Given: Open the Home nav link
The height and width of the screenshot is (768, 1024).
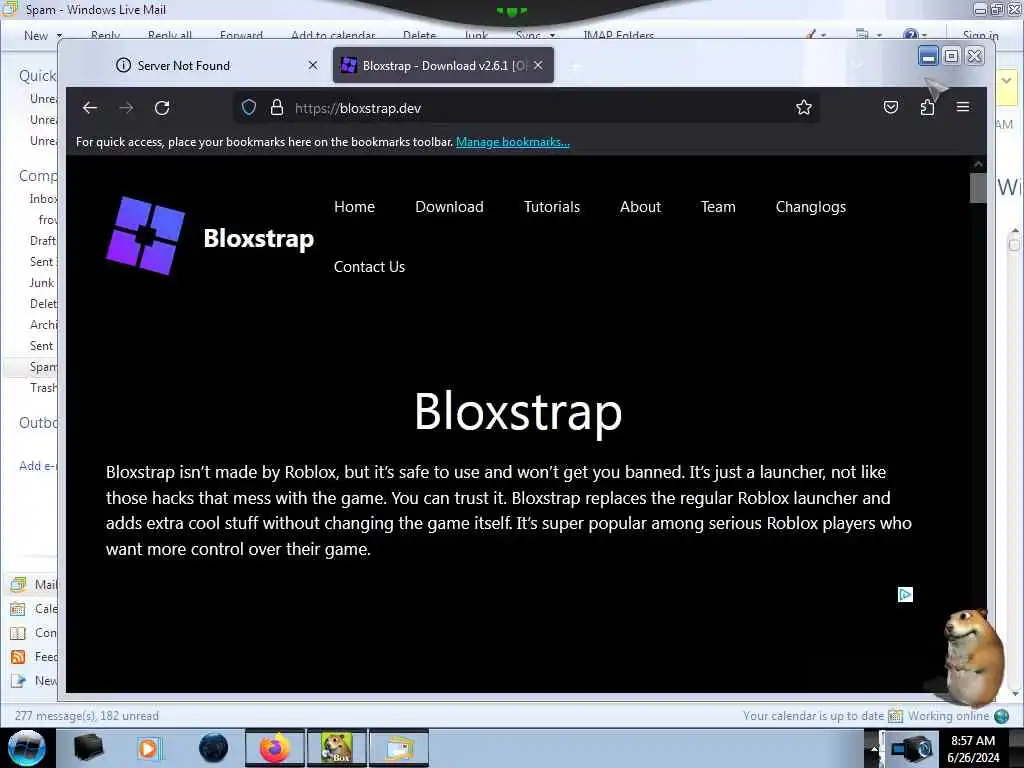Looking at the screenshot, I should [x=355, y=207].
